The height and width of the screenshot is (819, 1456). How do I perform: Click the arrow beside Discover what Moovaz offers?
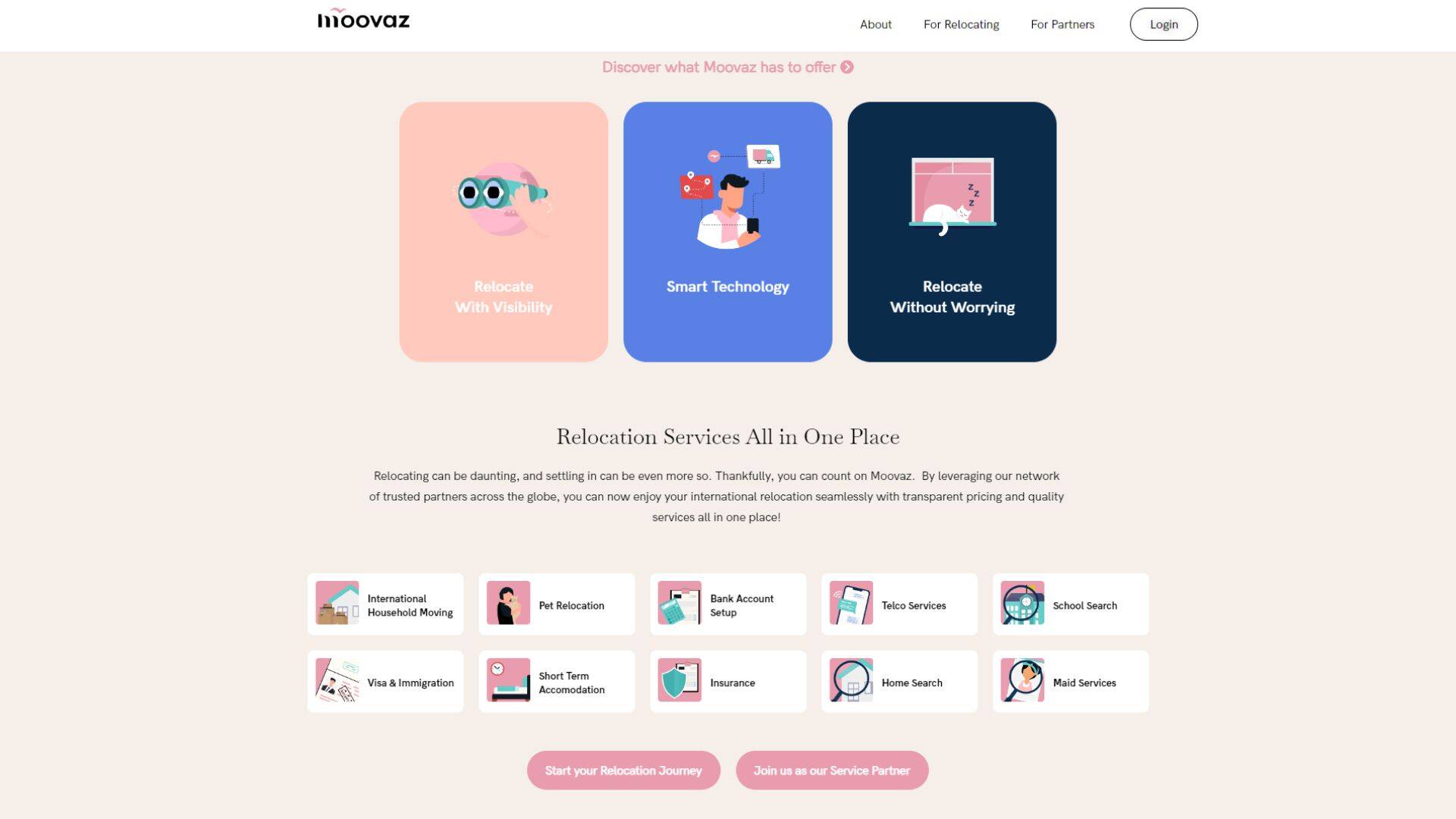click(x=847, y=67)
